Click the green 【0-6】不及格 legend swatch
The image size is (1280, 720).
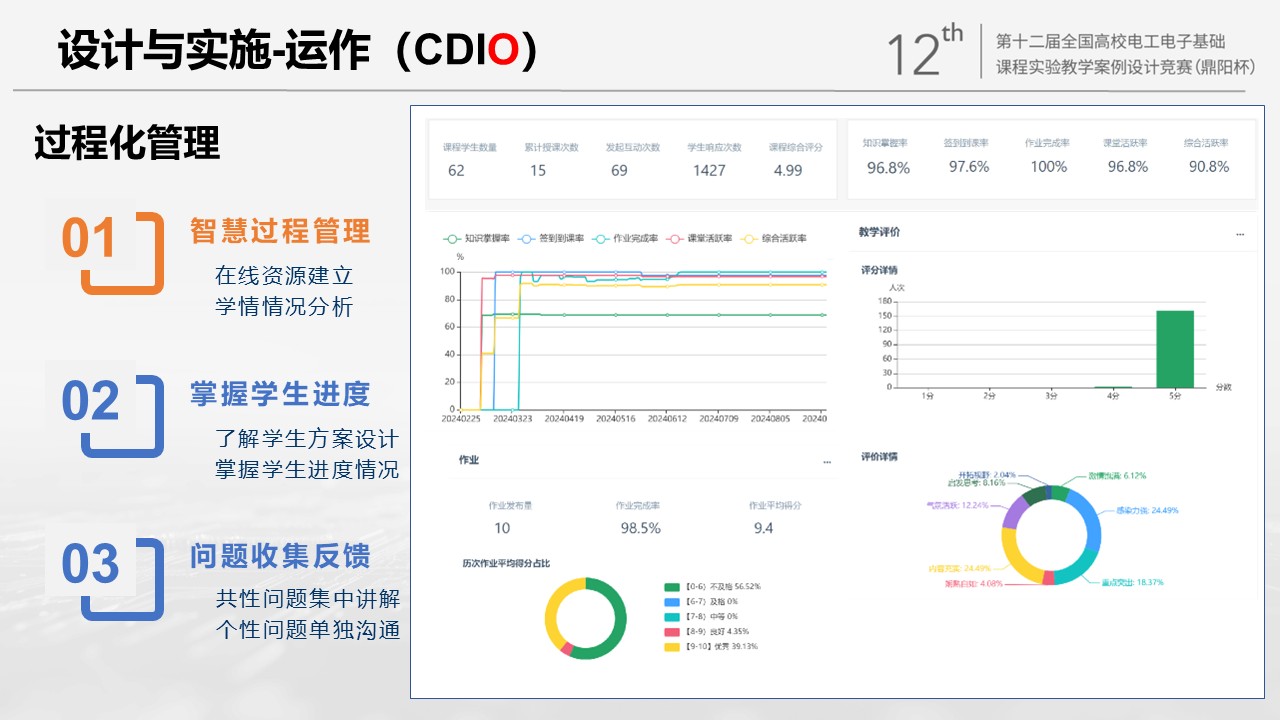671,587
